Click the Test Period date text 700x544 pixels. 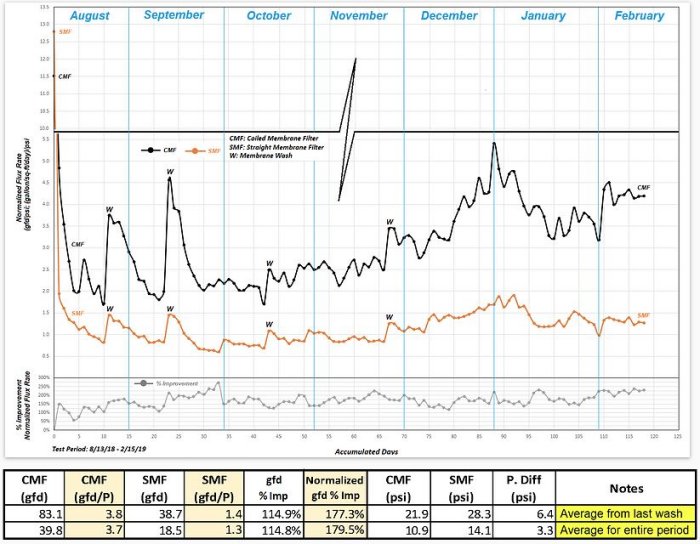pos(88,446)
